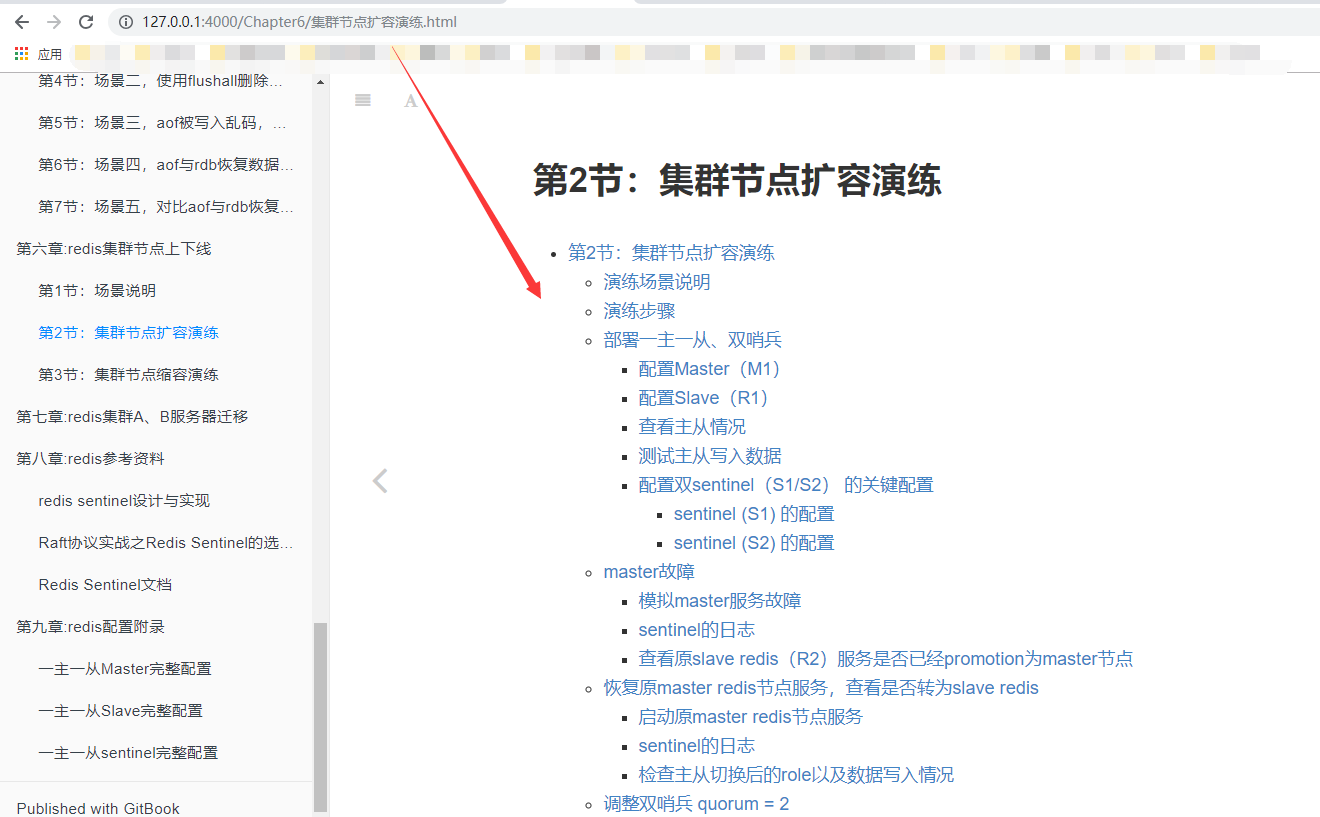Open Raft协议实战之Redis Sentinel sidebar entry
This screenshot has height=817, width=1320.
[x=166, y=542]
